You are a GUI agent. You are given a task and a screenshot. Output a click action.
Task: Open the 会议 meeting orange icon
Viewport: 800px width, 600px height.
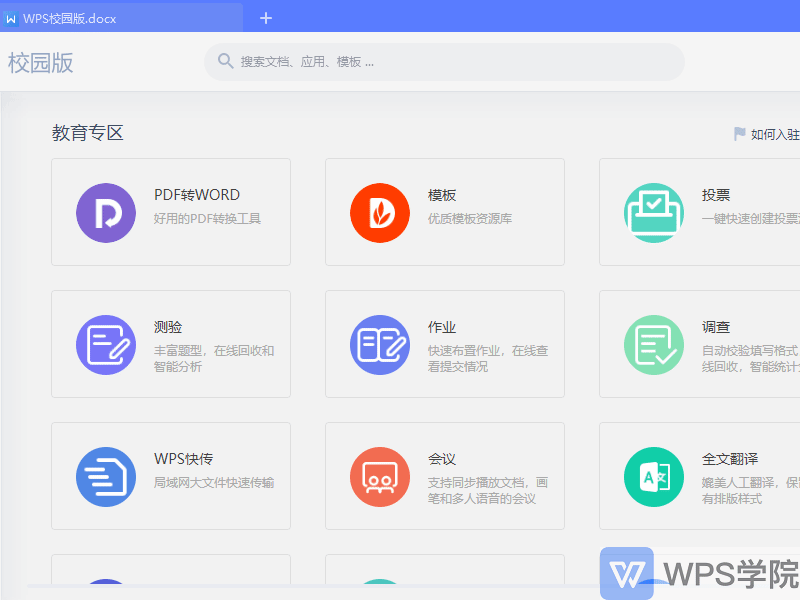tap(380, 477)
